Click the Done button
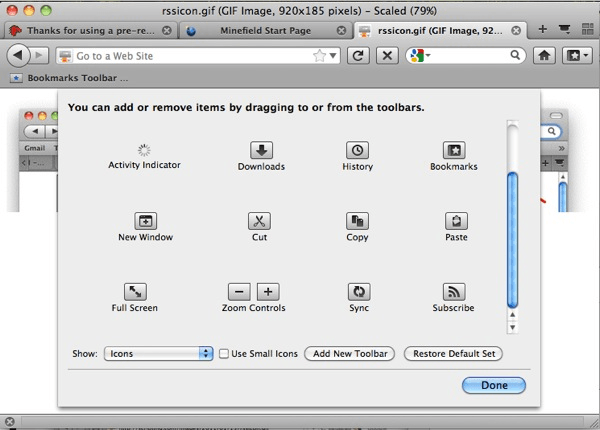The image size is (600, 430). 493,385
